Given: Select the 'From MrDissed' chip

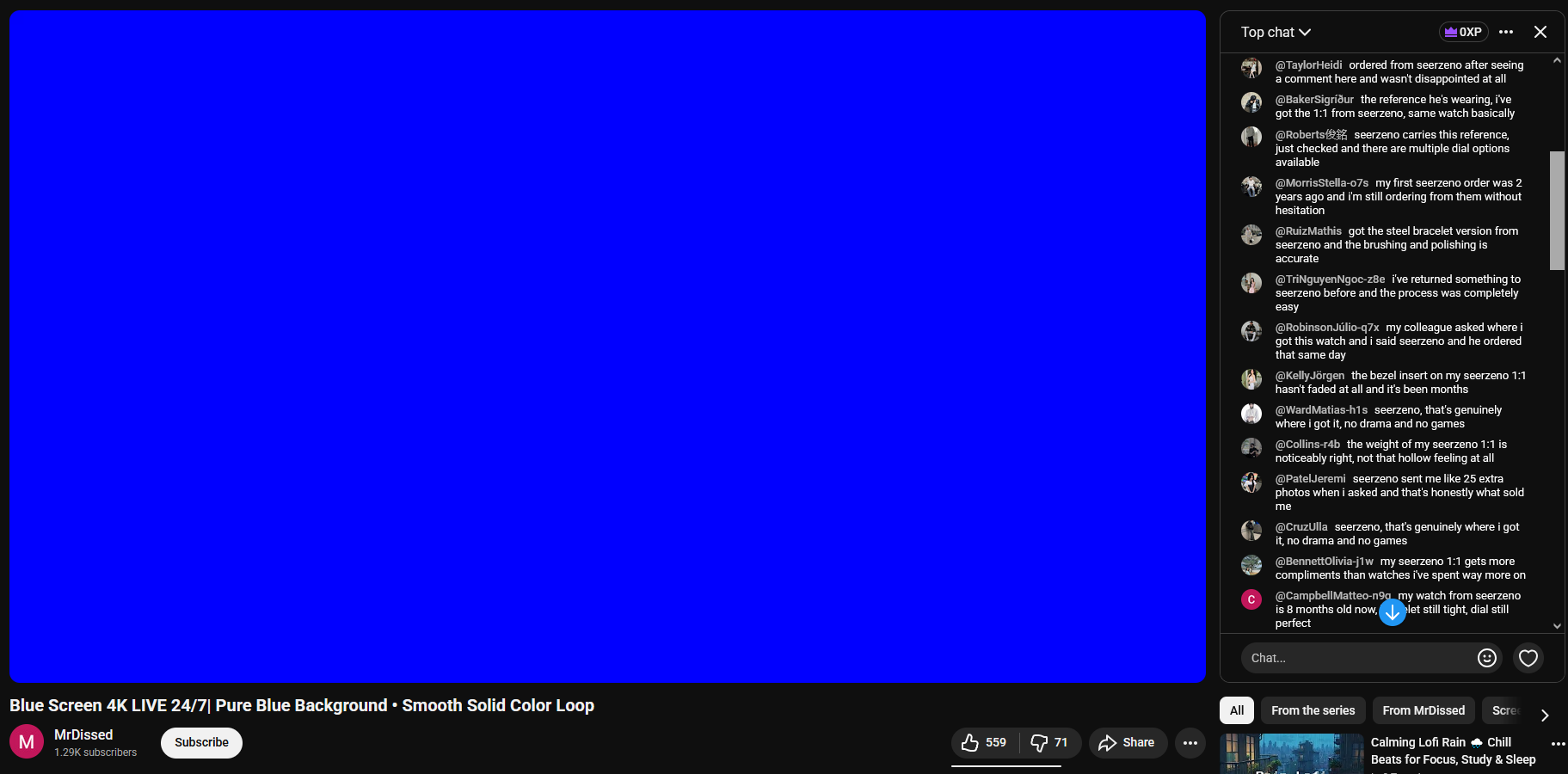Looking at the screenshot, I should coord(1423,710).
